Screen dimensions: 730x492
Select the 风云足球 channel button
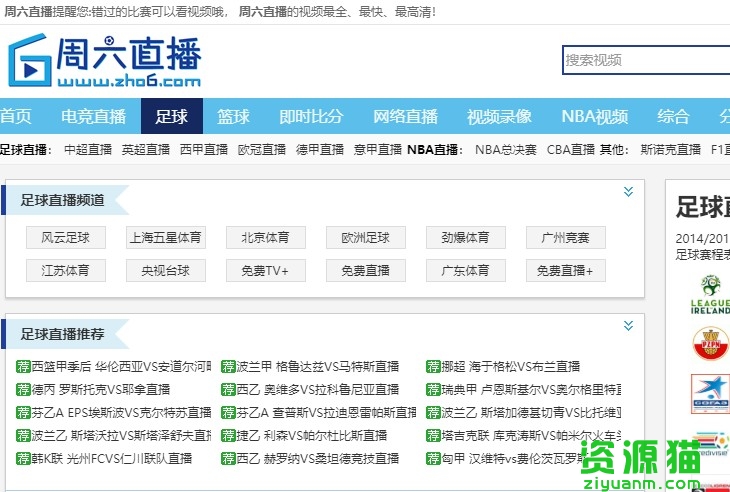[66, 238]
